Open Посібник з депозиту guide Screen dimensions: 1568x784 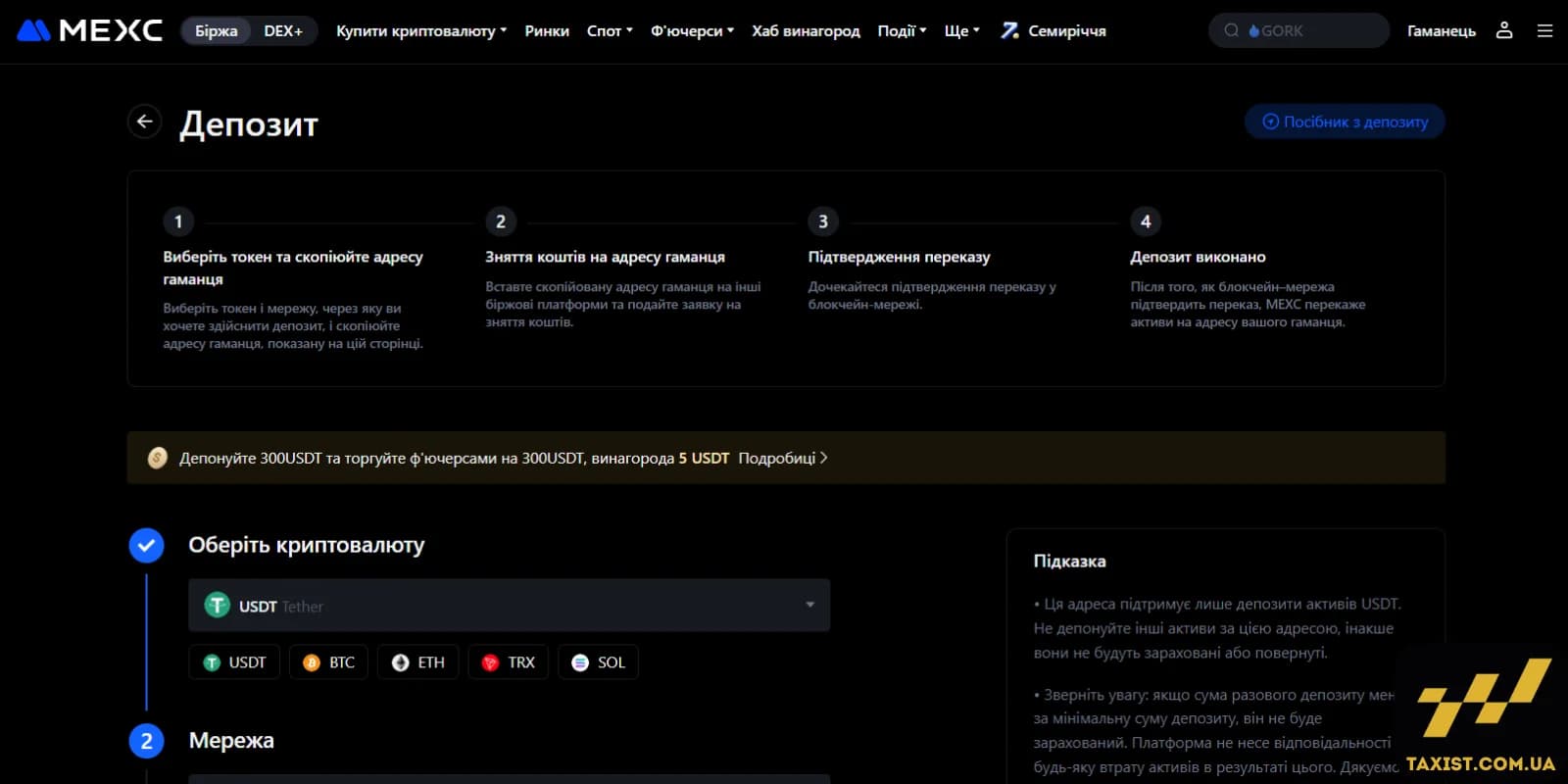(x=1345, y=122)
